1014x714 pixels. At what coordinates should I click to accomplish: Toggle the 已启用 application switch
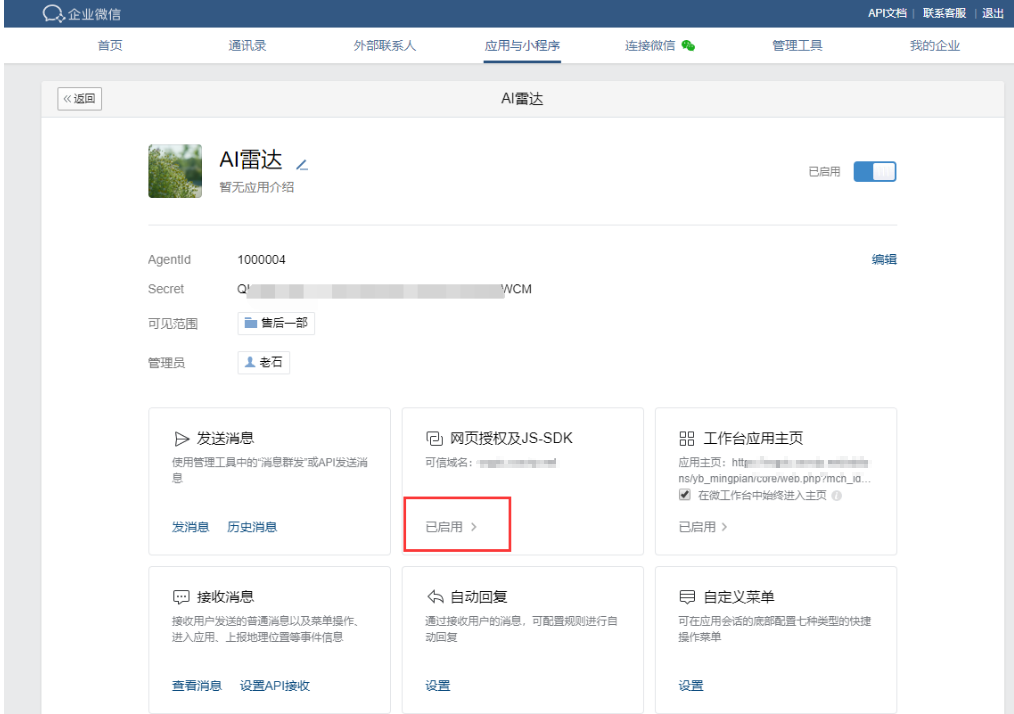click(874, 171)
